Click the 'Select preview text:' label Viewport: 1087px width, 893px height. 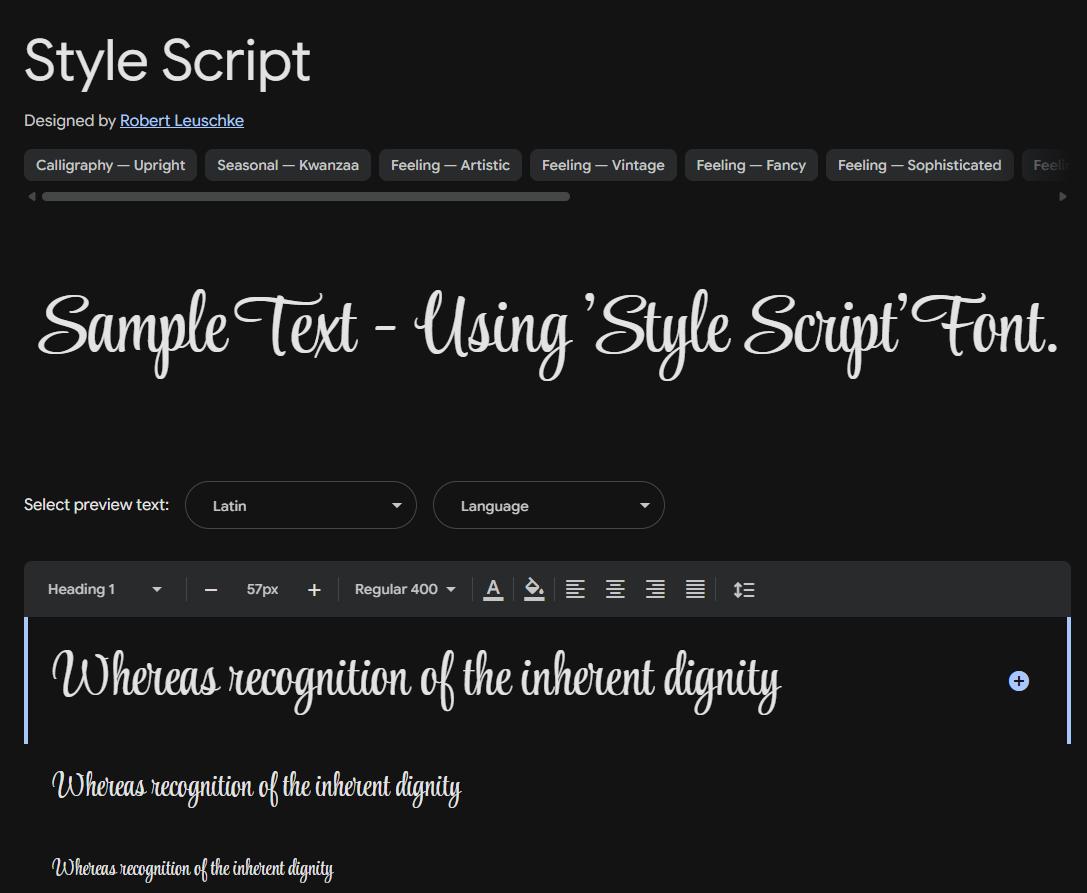(x=96, y=505)
